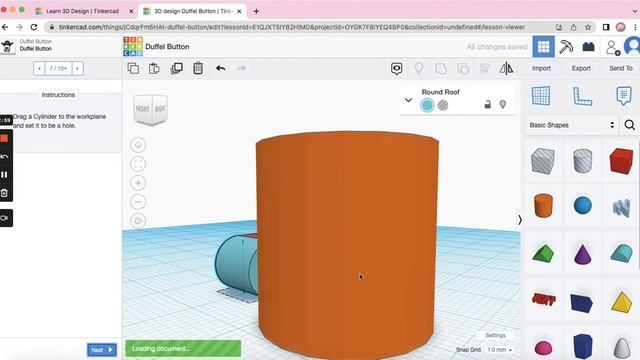This screenshot has height=360, width=640.
Task: Pick the red Text shape
Action: click(x=543, y=300)
